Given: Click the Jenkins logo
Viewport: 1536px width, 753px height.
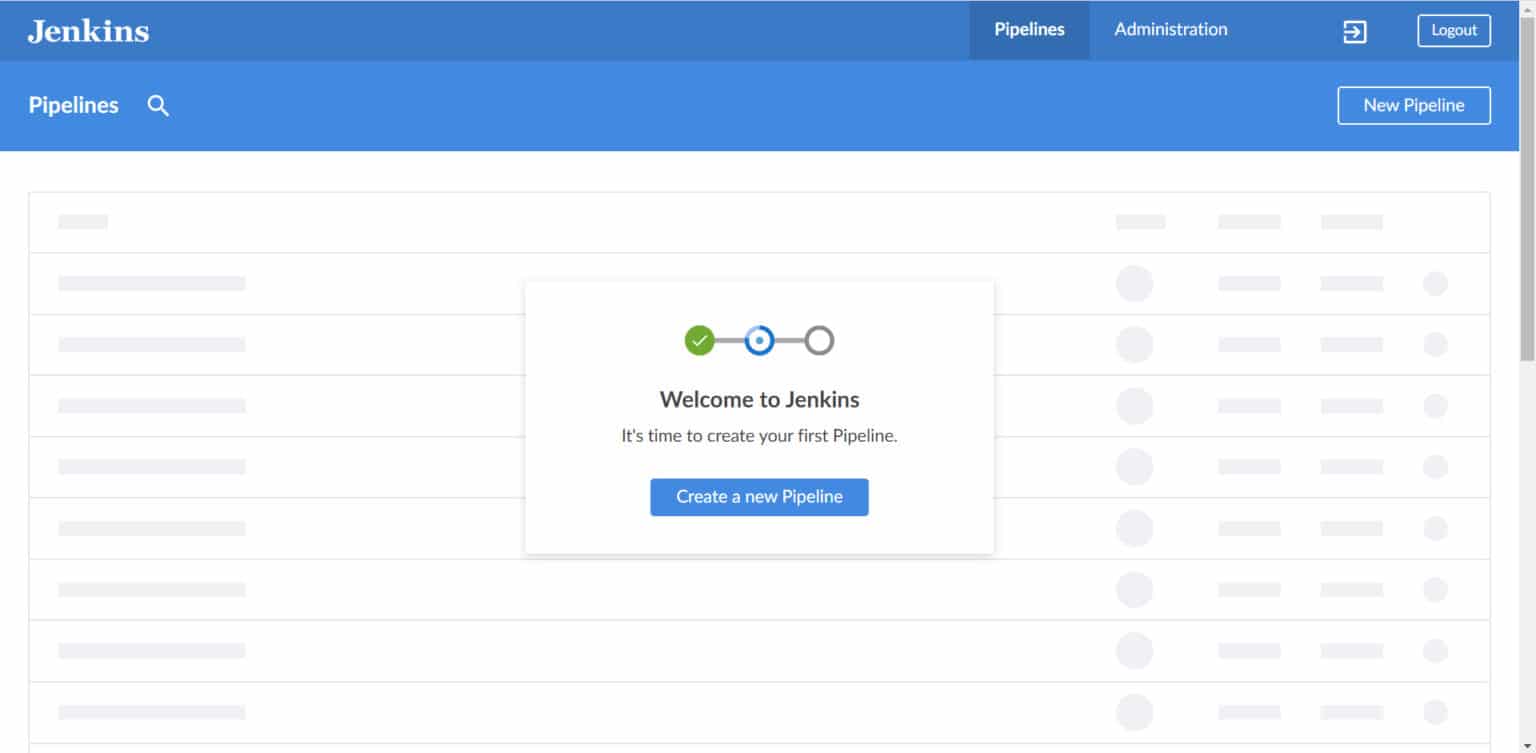Looking at the screenshot, I should [x=88, y=30].
